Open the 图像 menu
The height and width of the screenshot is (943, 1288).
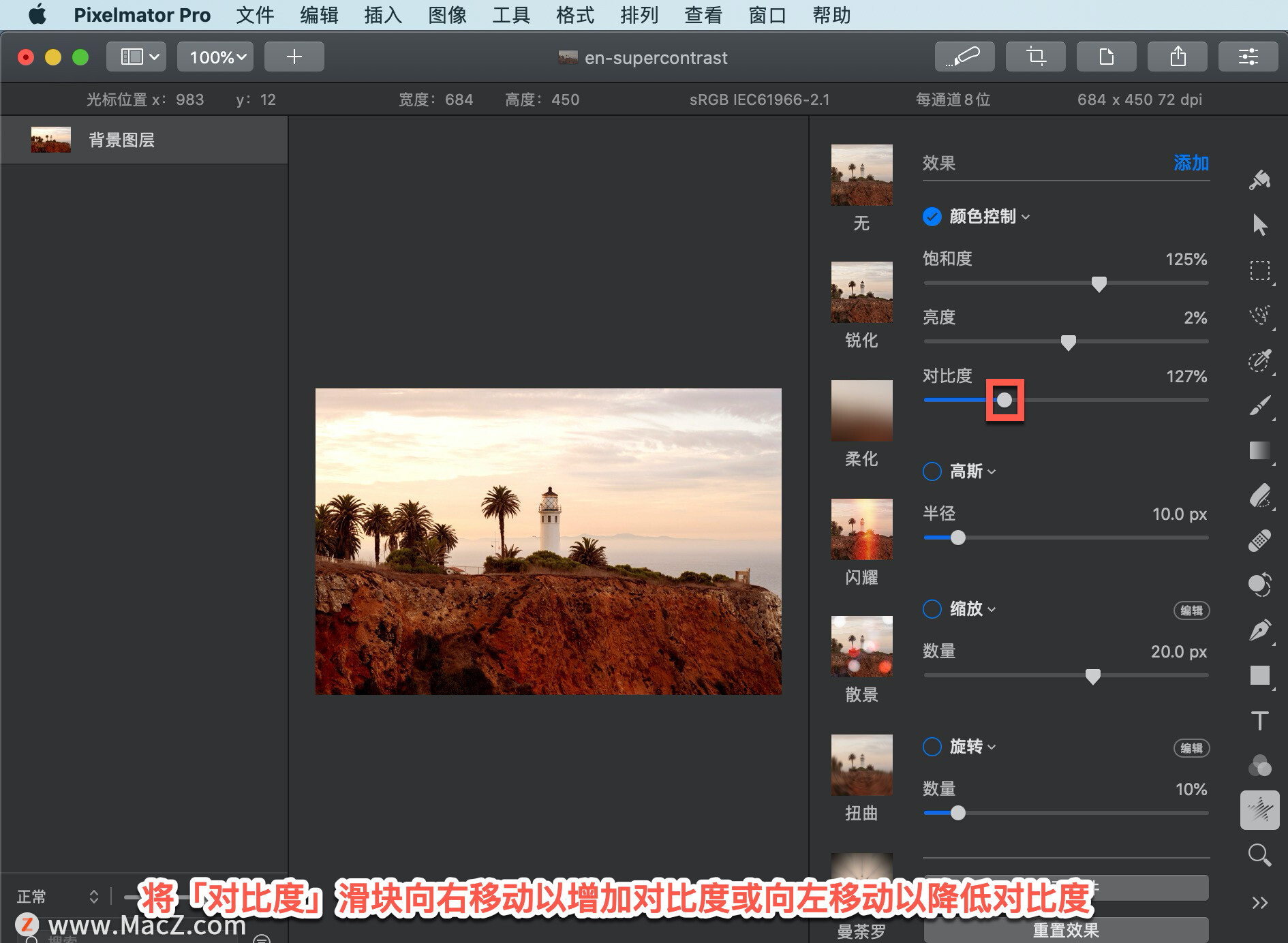pos(447,15)
